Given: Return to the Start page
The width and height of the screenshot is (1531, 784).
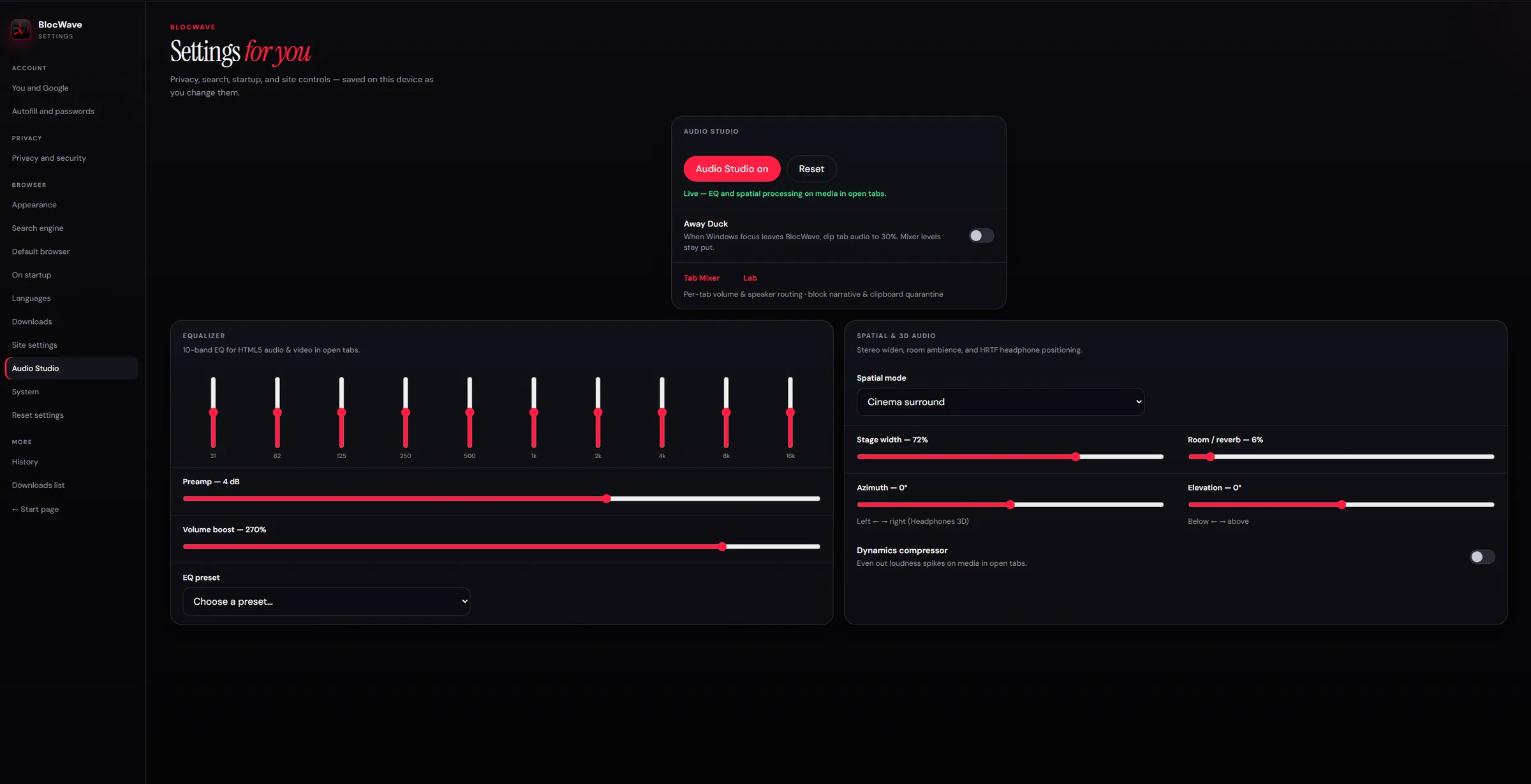Looking at the screenshot, I should (71, 509).
